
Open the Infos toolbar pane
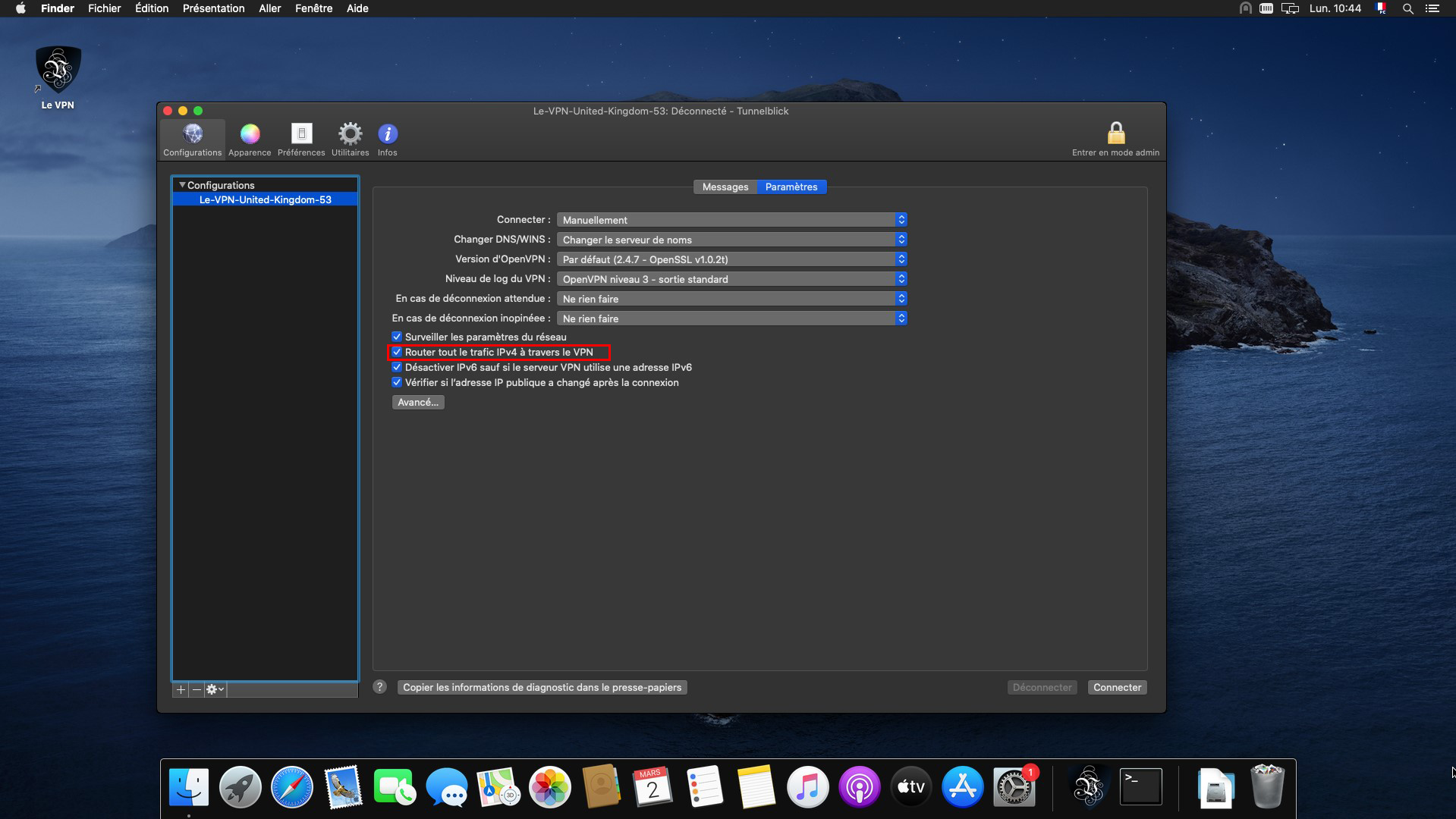pyautogui.click(x=388, y=140)
